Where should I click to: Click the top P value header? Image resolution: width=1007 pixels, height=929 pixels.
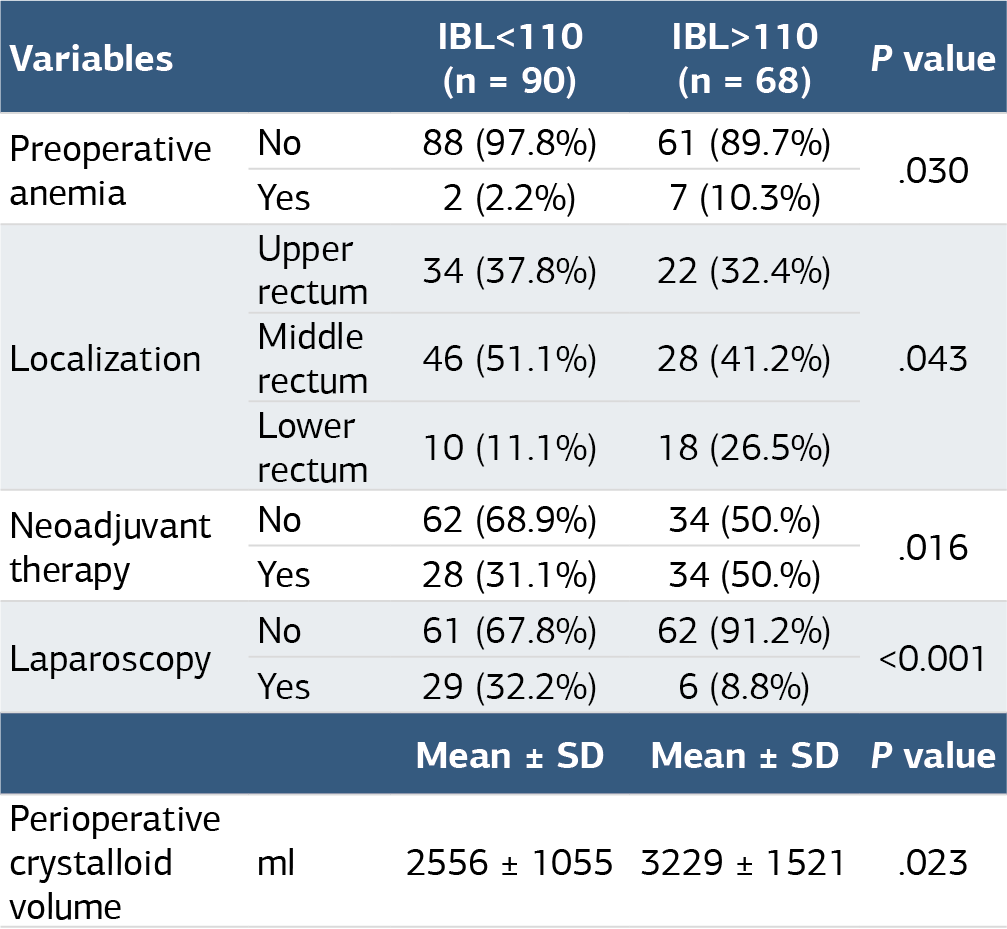933,58
